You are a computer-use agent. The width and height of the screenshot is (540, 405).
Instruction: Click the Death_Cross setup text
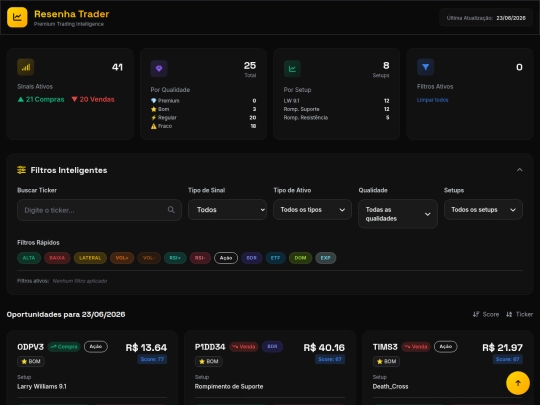[x=390, y=386]
